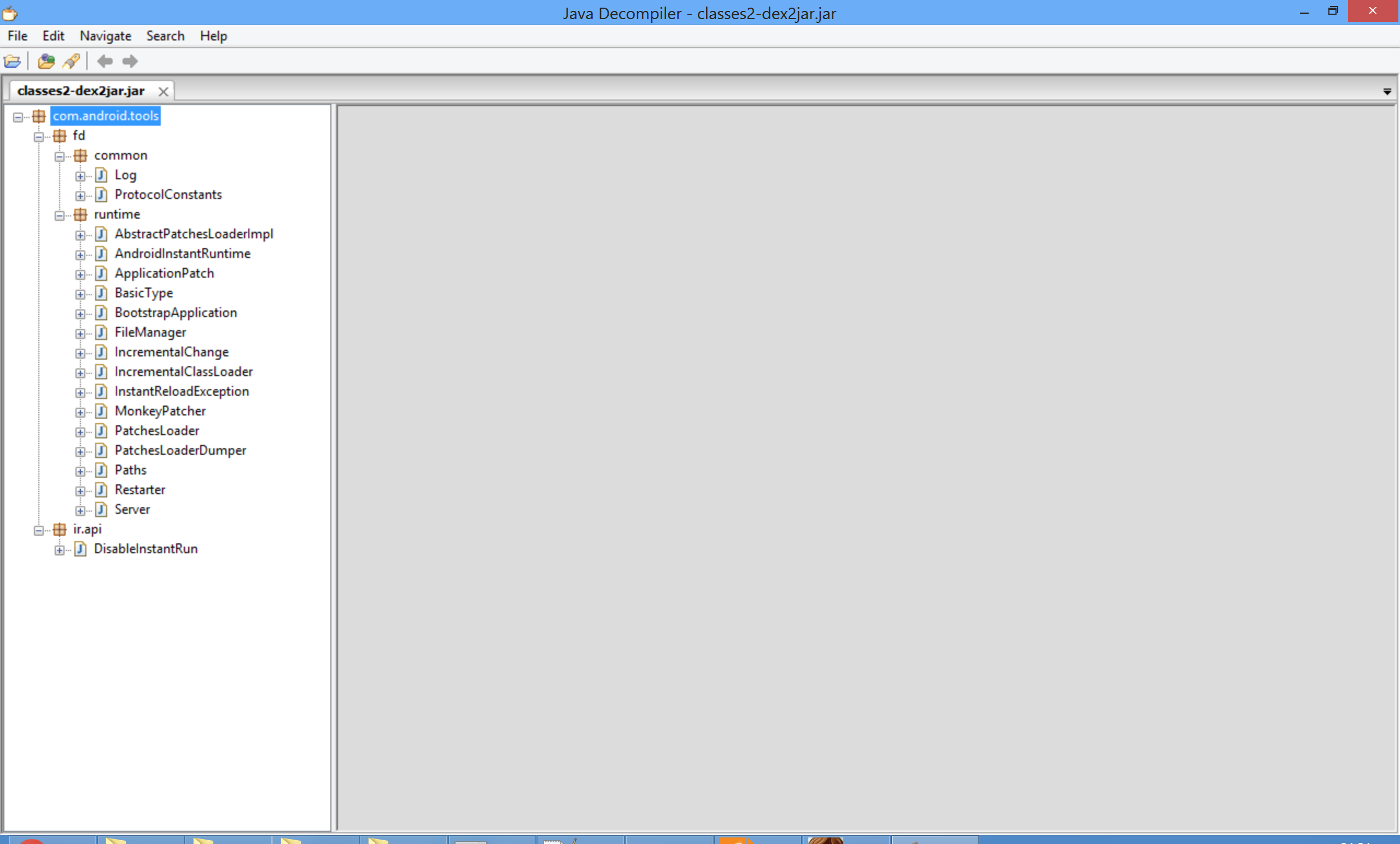Click the Restarter class file icon

point(101,490)
